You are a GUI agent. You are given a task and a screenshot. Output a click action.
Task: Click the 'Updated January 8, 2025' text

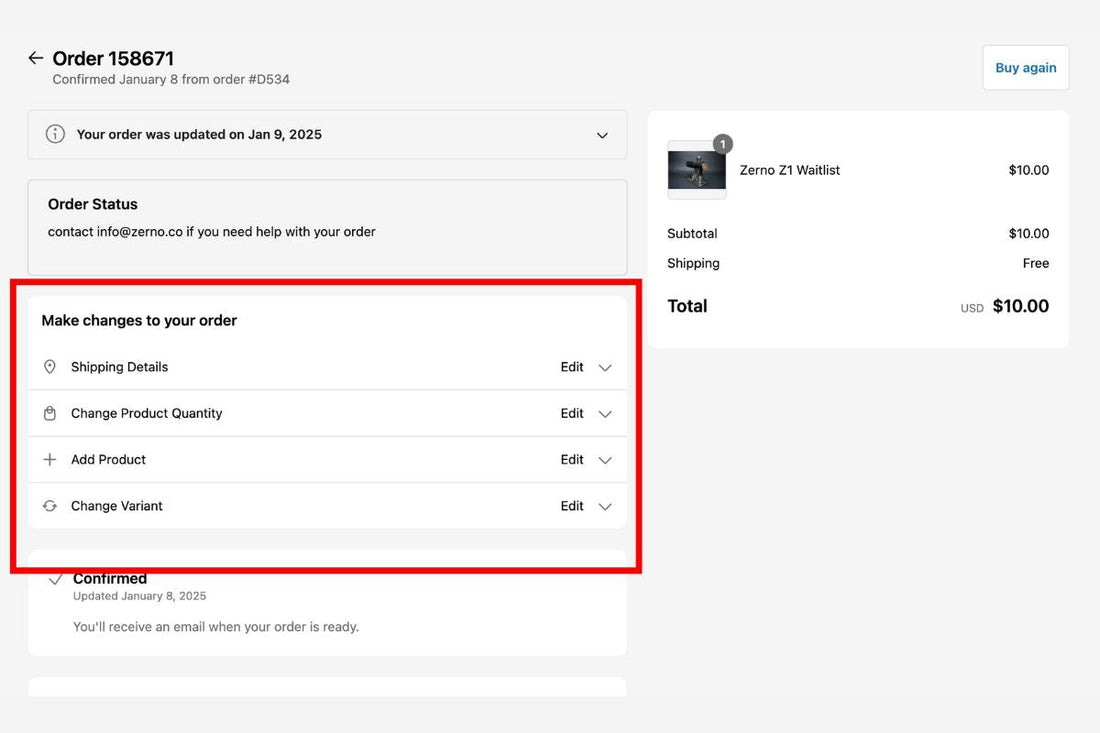click(x=140, y=596)
